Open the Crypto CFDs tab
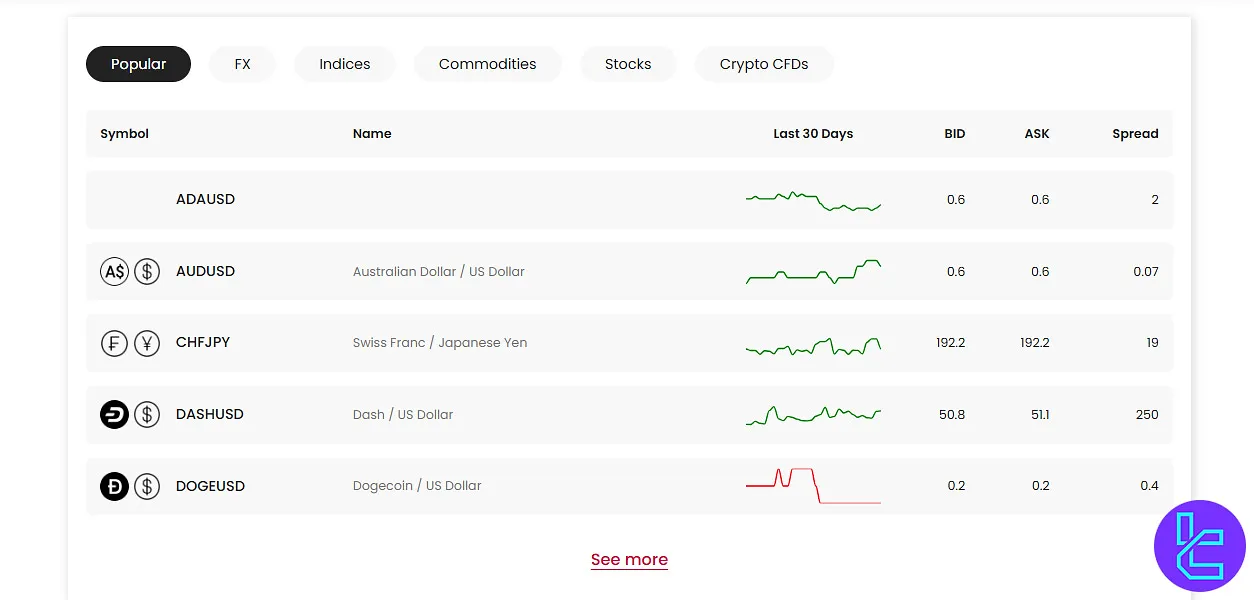The height and width of the screenshot is (600, 1254). (763, 64)
